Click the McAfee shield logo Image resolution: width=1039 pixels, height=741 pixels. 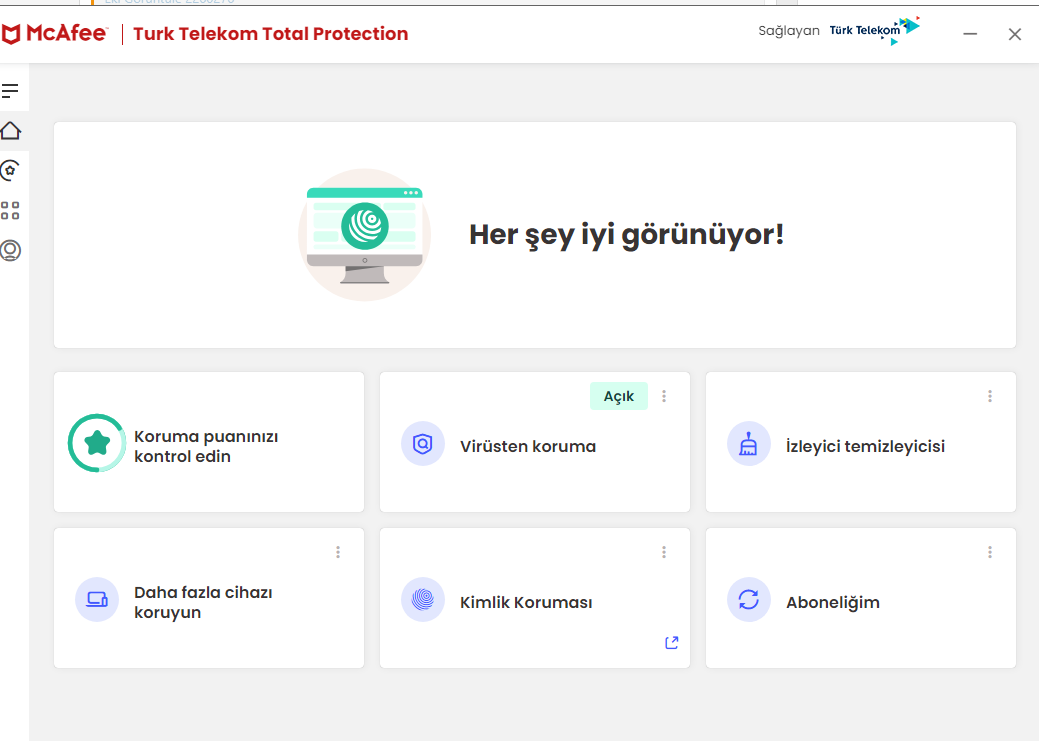11,34
